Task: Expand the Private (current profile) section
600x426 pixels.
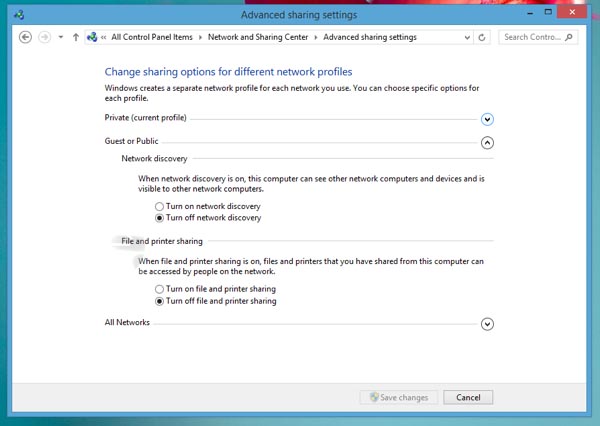Action: point(487,119)
